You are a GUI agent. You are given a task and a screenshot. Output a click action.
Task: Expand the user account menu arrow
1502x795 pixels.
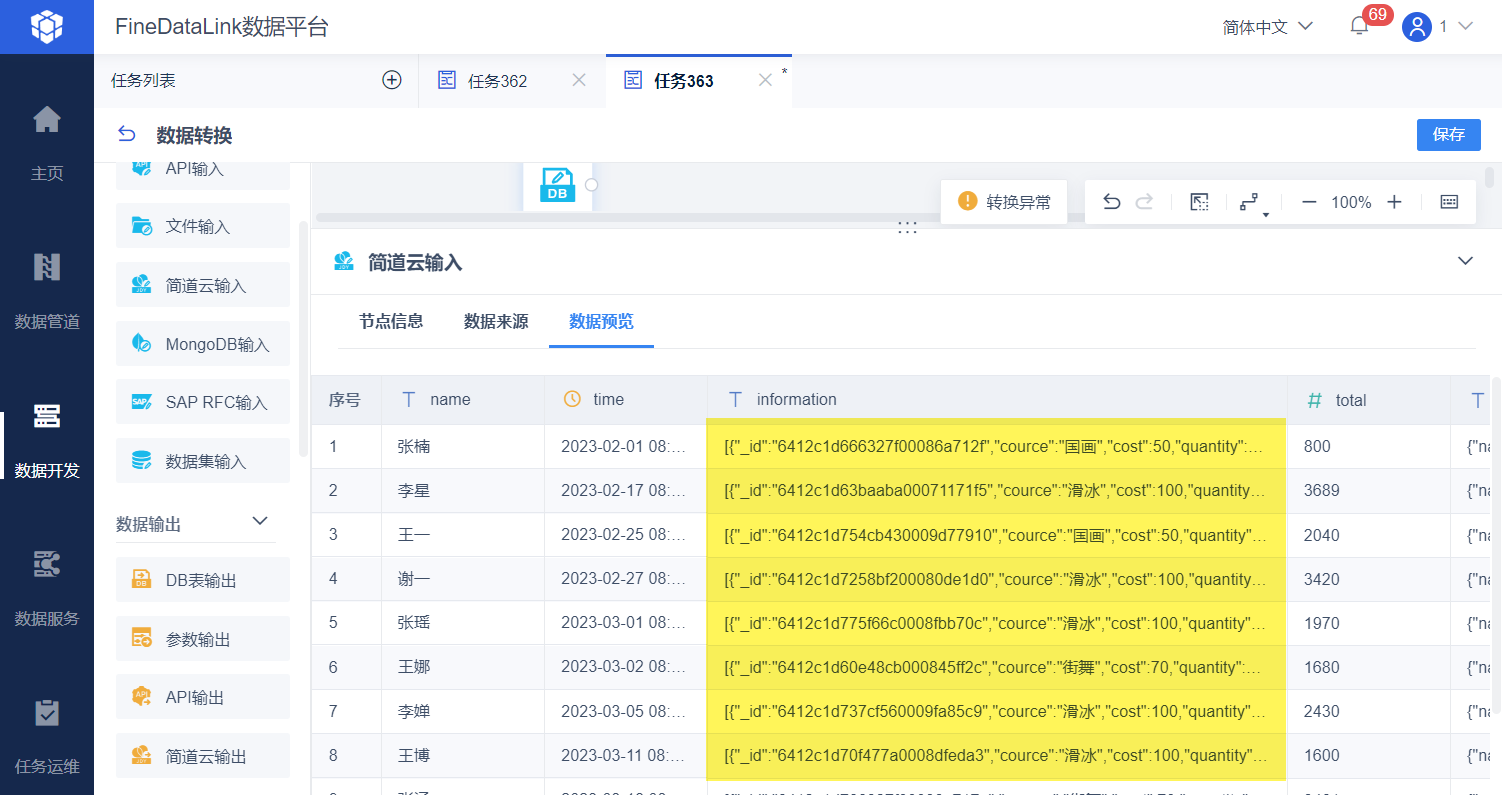point(1466,27)
